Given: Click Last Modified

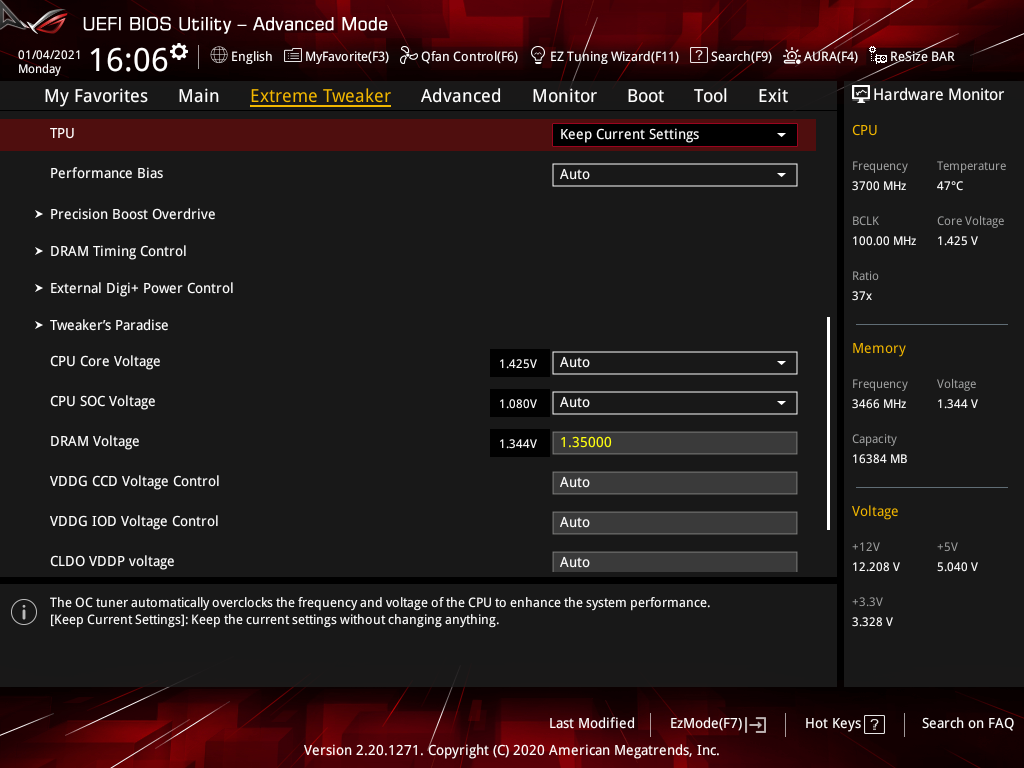Looking at the screenshot, I should (x=592, y=723).
